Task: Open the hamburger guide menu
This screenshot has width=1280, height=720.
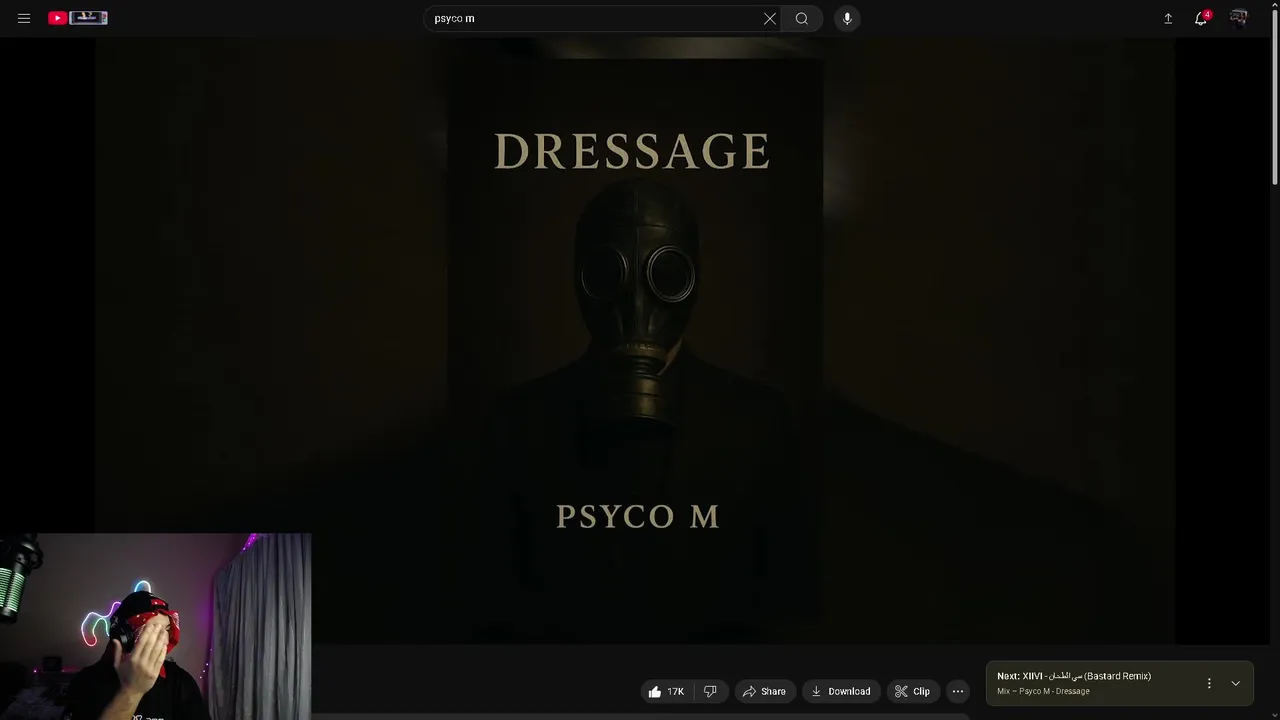Action: click(x=24, y=18)
